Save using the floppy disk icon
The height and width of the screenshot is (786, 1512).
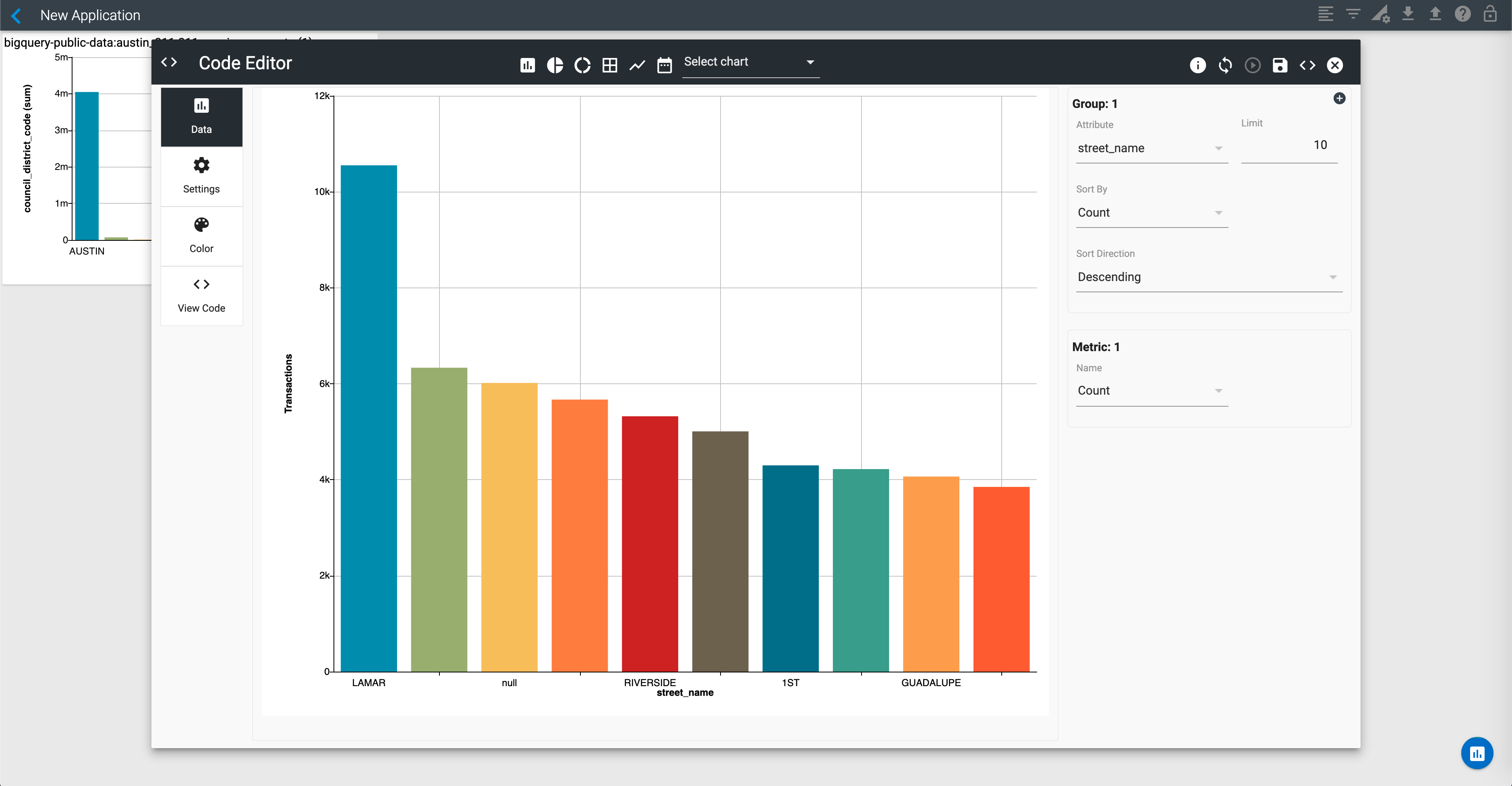click(1280, 65)
